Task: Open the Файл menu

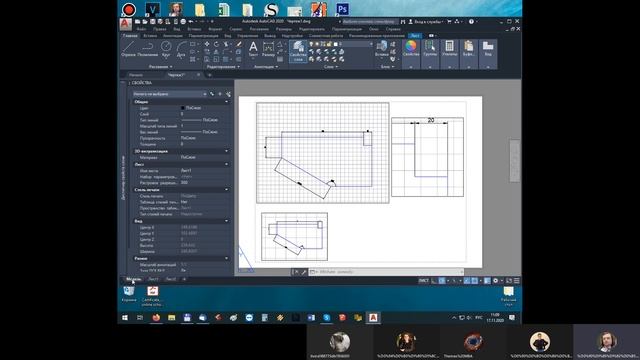Action: (142, 29)
